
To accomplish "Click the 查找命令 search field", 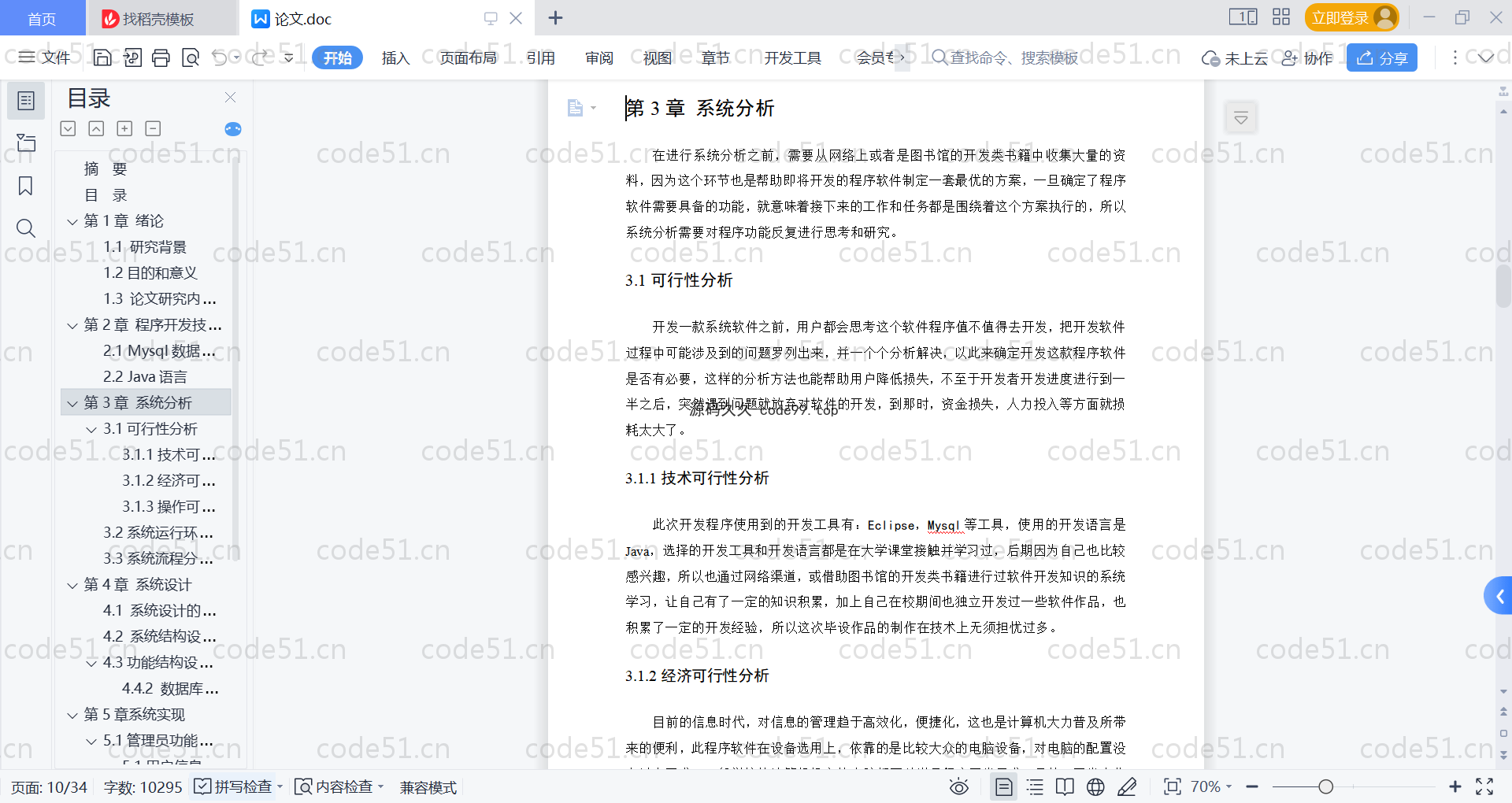I will click(1005, 57).
